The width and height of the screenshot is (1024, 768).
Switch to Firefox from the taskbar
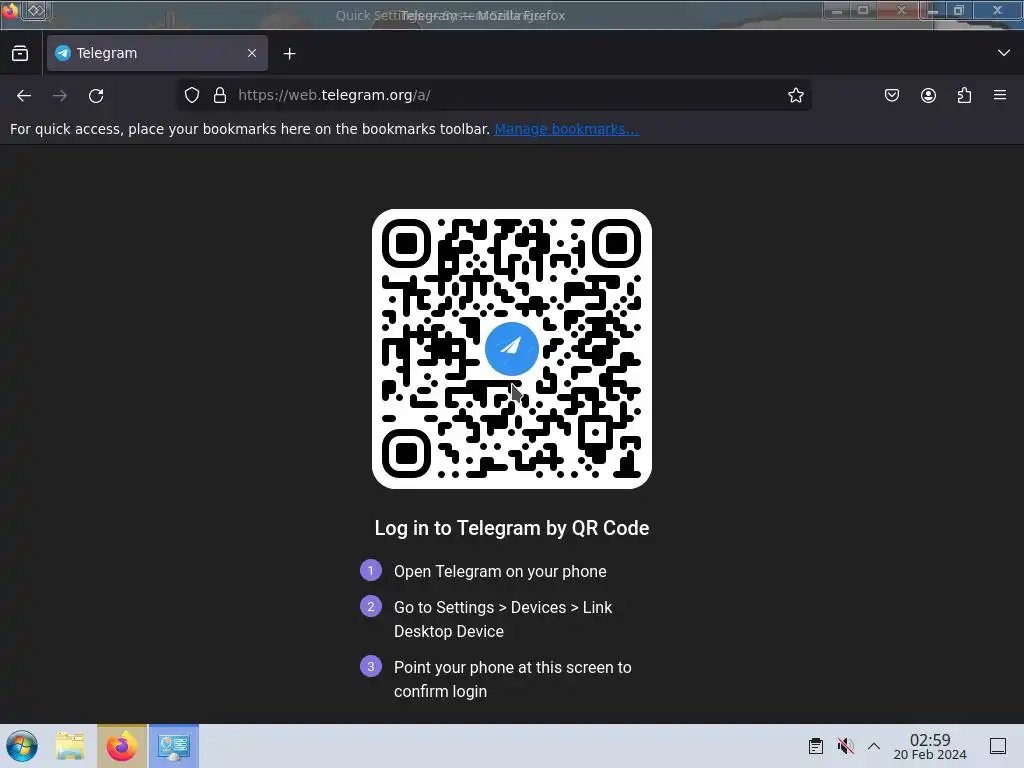click(121, 746)
